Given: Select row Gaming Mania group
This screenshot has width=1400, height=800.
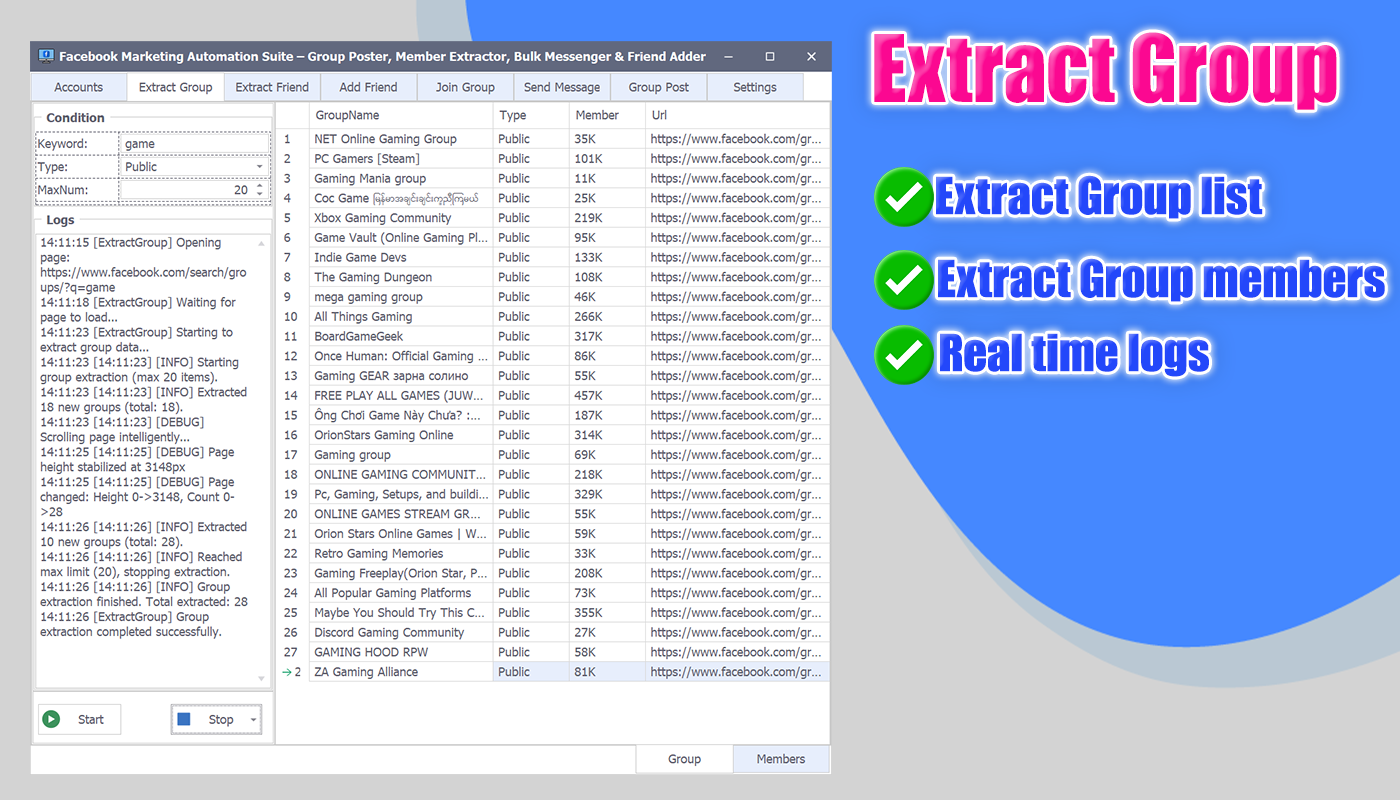Looking at the screenshot, I should tap(554, 178).
